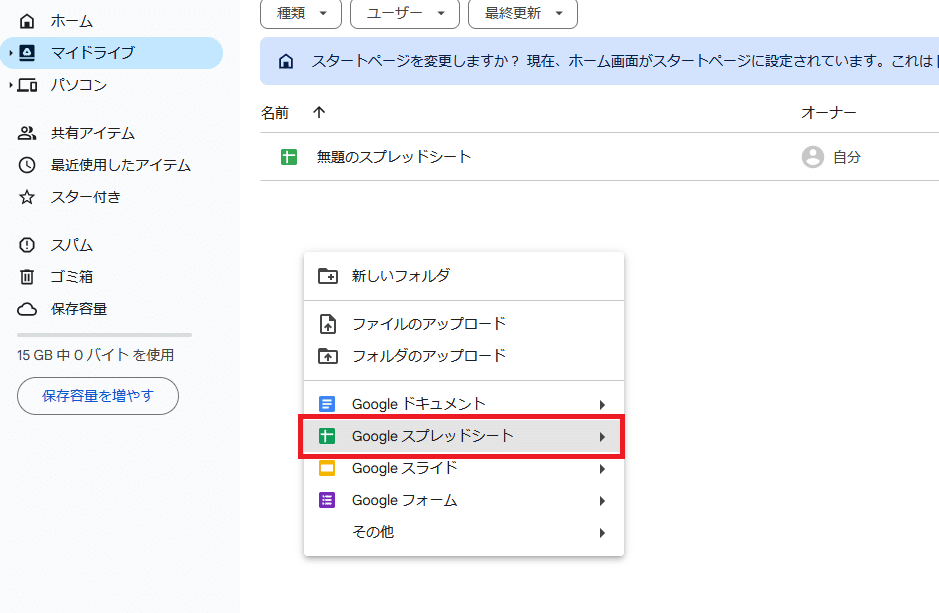Select Google フォーム menu entry

[x=464, y=500]
